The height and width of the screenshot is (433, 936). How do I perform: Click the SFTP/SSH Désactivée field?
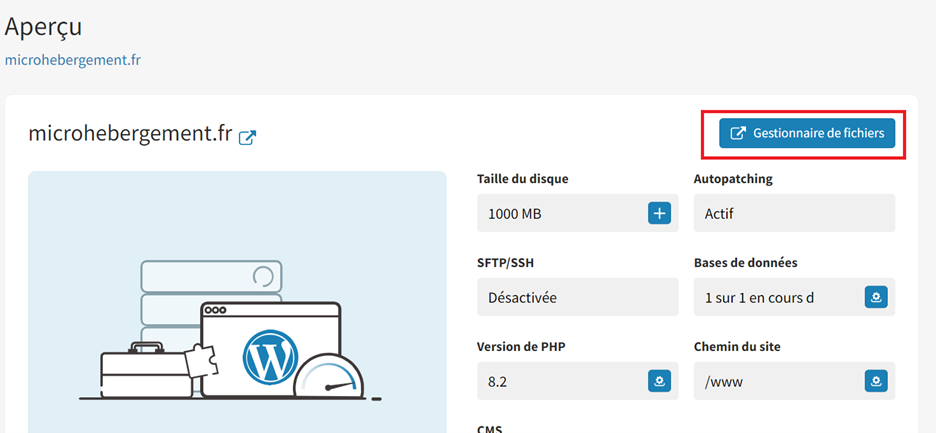[577, 297]
